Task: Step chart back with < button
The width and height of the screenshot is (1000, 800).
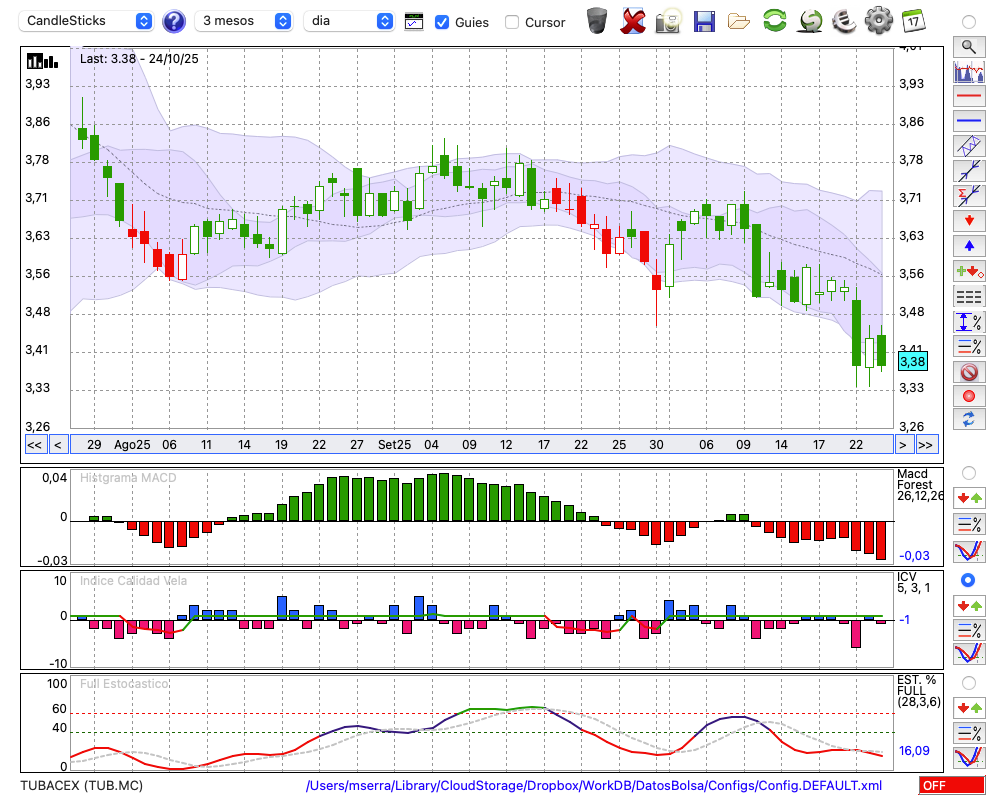Action: coord(57,445)
